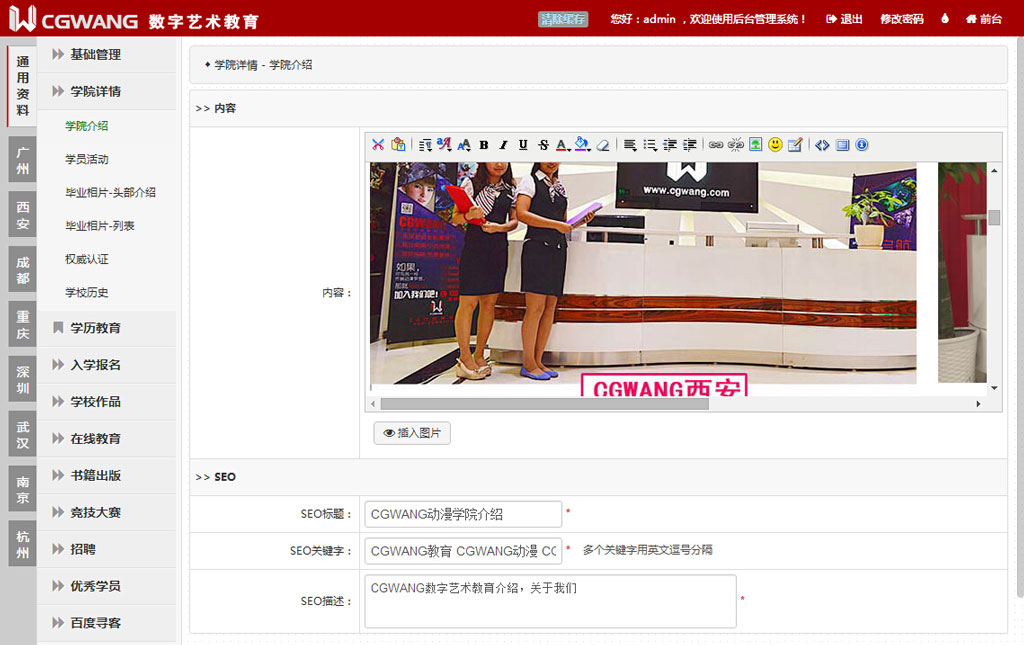Expand the 入学报名 sidebar section
Image resolution: width=1024 pixels, height=645 pixels.
[x=106, y=365]
